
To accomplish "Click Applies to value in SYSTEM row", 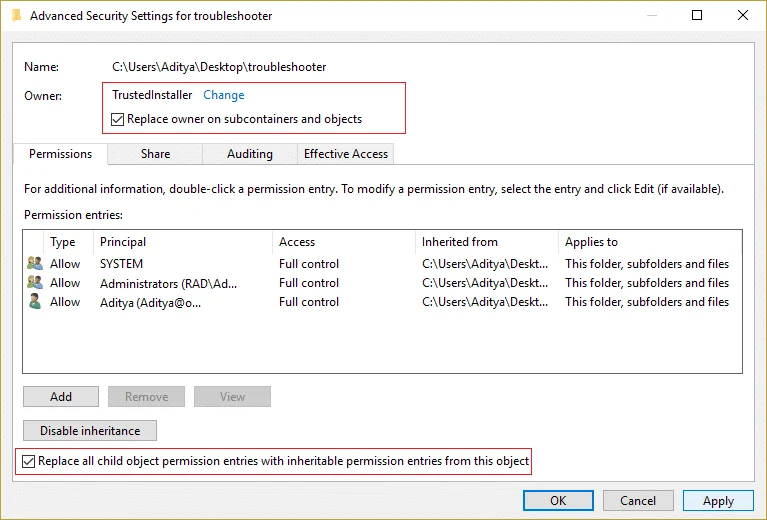I will (x=647, y=264).
